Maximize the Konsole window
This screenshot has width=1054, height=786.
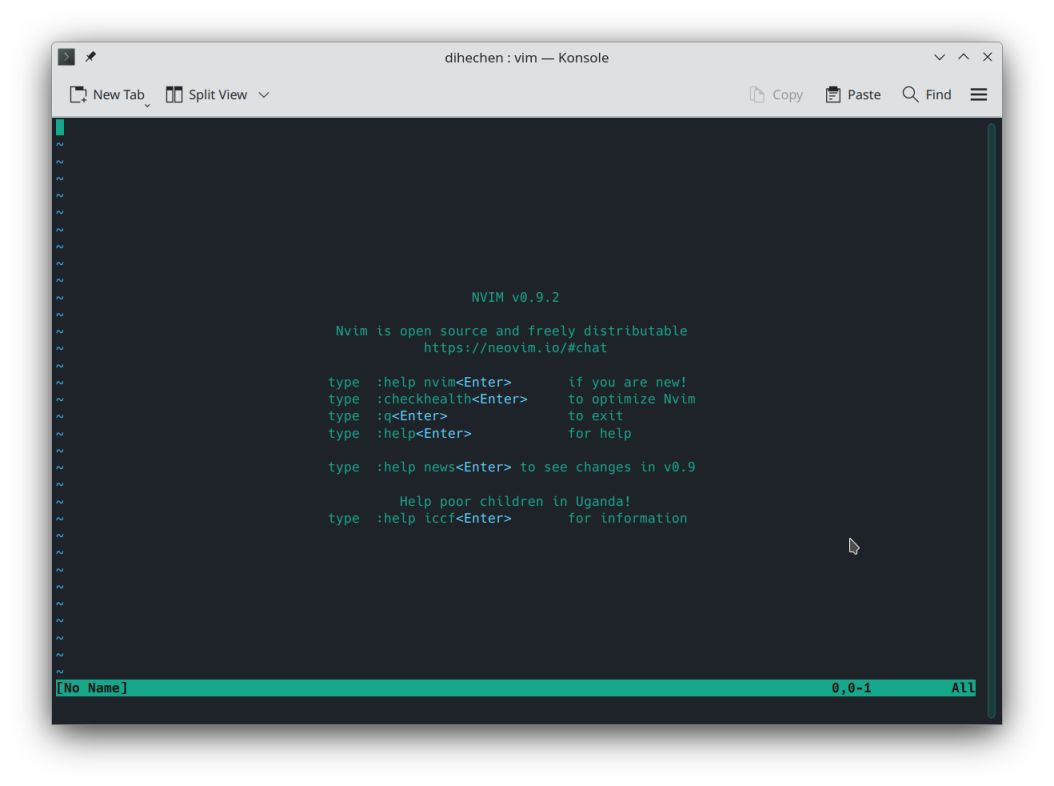pyautogui.click(x=963, y=57)
